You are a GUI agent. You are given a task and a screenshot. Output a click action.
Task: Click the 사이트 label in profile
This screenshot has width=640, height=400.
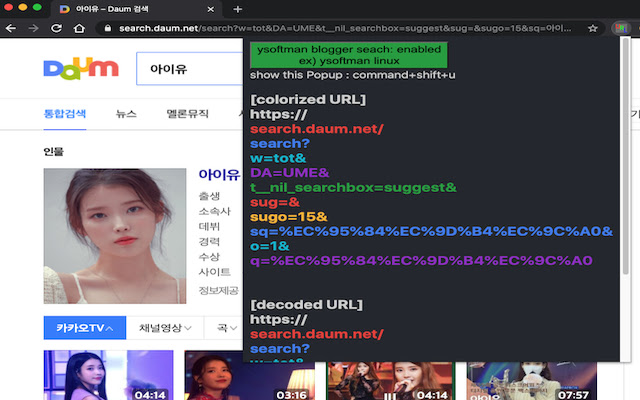(215, 272)
